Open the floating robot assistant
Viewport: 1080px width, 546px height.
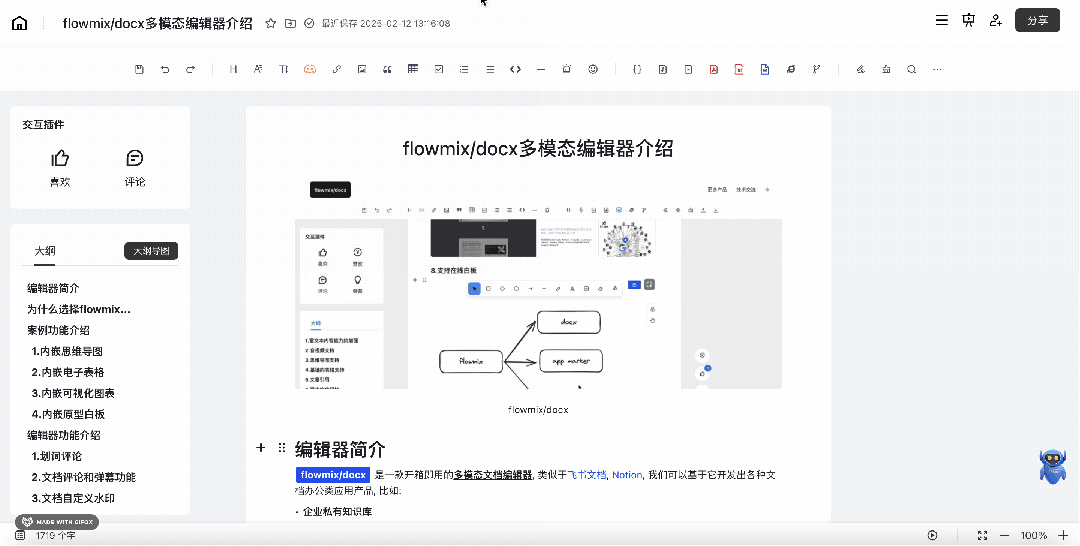tap(1052, 466)
